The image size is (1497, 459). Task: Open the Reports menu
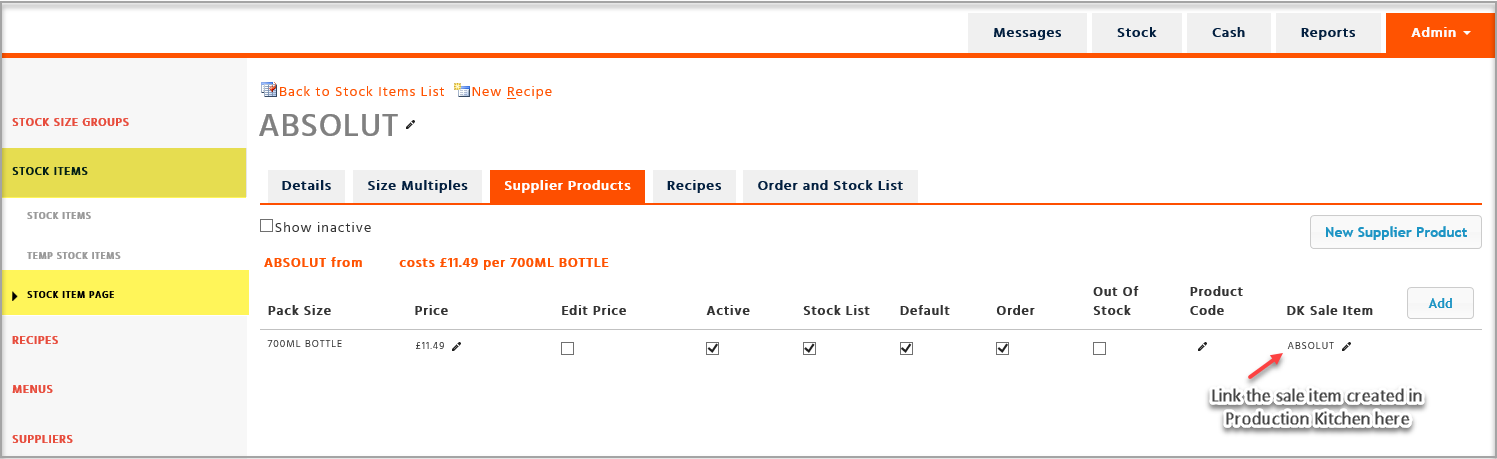tap(1327, 33)
